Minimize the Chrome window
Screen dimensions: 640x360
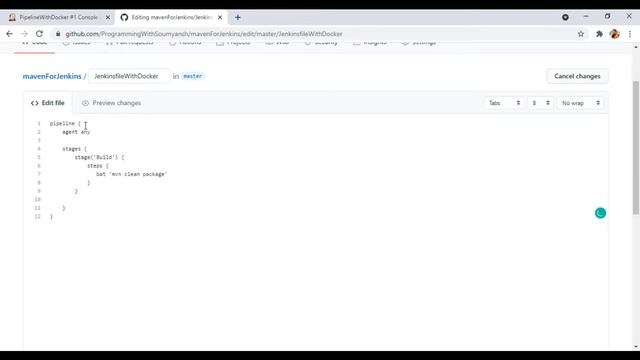tap(586, 17)
